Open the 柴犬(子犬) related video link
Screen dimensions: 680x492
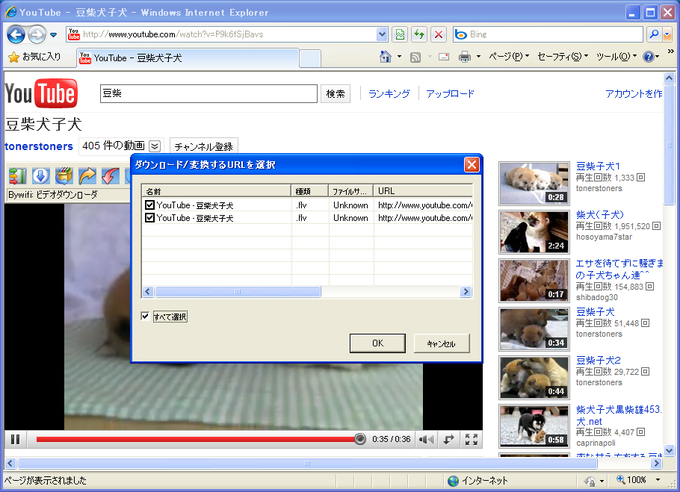tap(599, 215)
